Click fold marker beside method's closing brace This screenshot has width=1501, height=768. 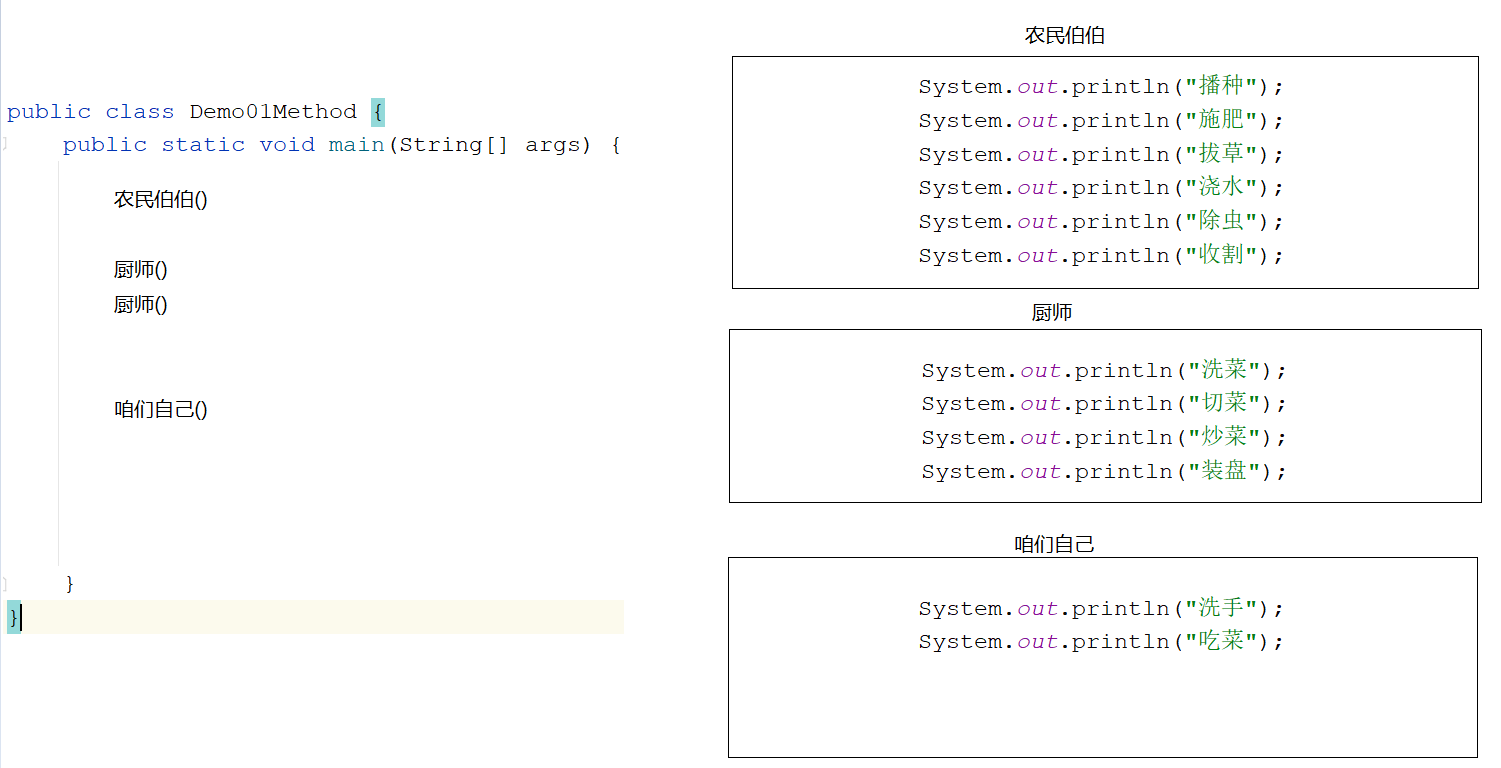(4, 583)
